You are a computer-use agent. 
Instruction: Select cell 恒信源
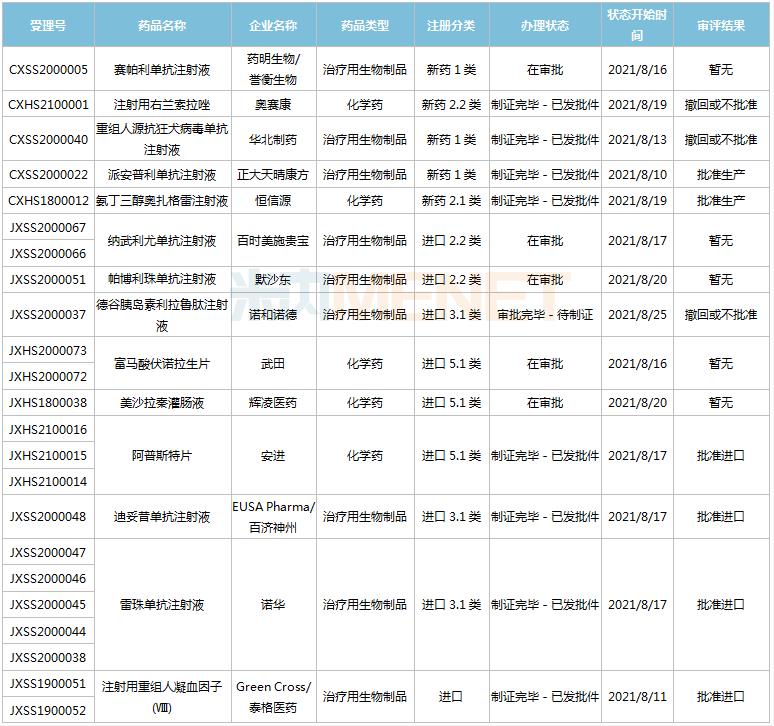273,200
